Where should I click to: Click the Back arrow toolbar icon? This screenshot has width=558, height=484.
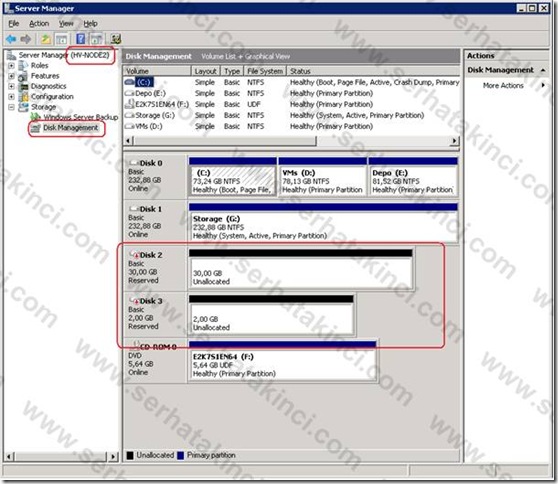(x=11, y=39)
